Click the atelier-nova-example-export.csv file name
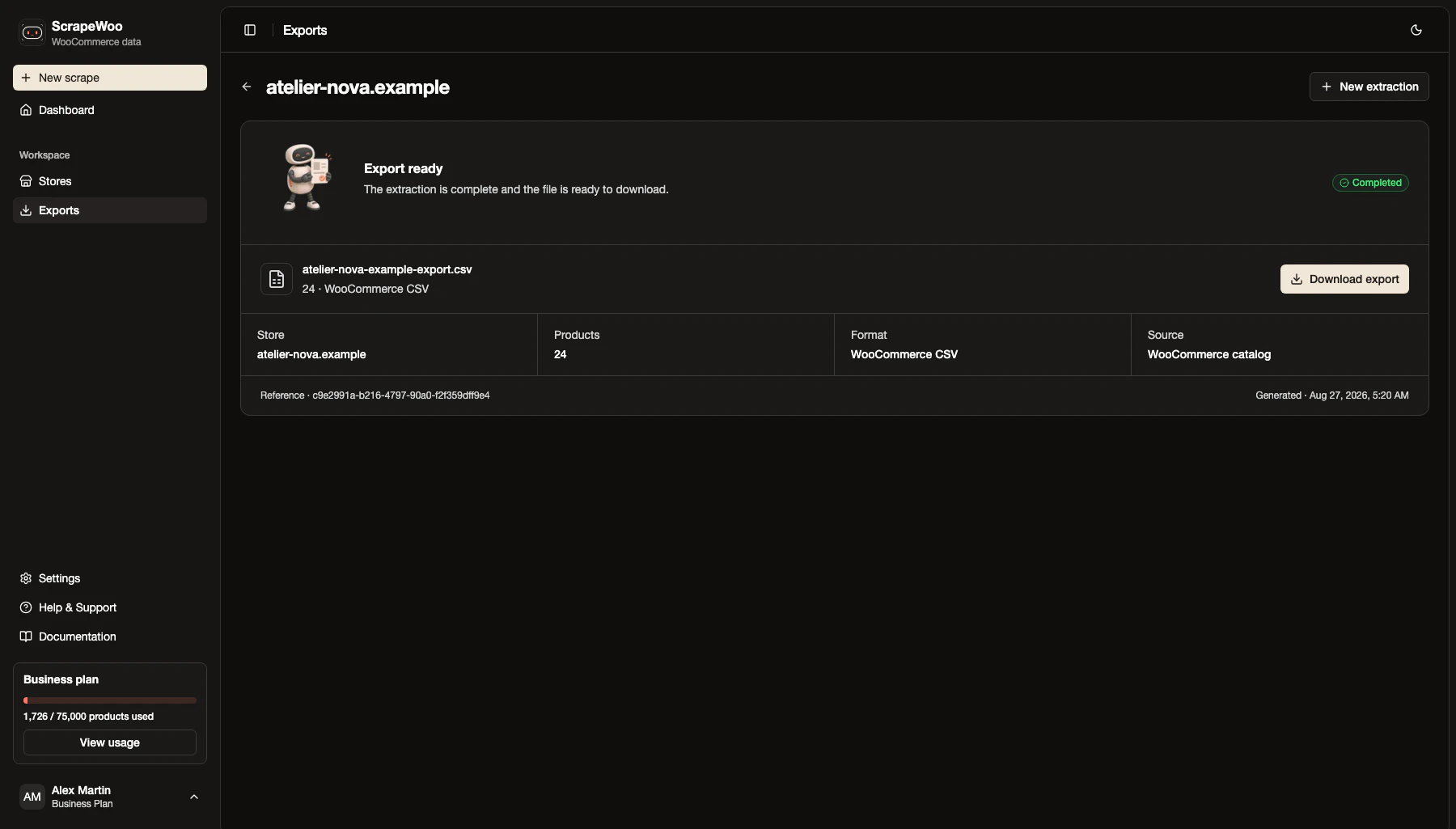Image resolution: width=1456 pixels, height=829 pixels. pyautogui.click(x=387, y=269)
